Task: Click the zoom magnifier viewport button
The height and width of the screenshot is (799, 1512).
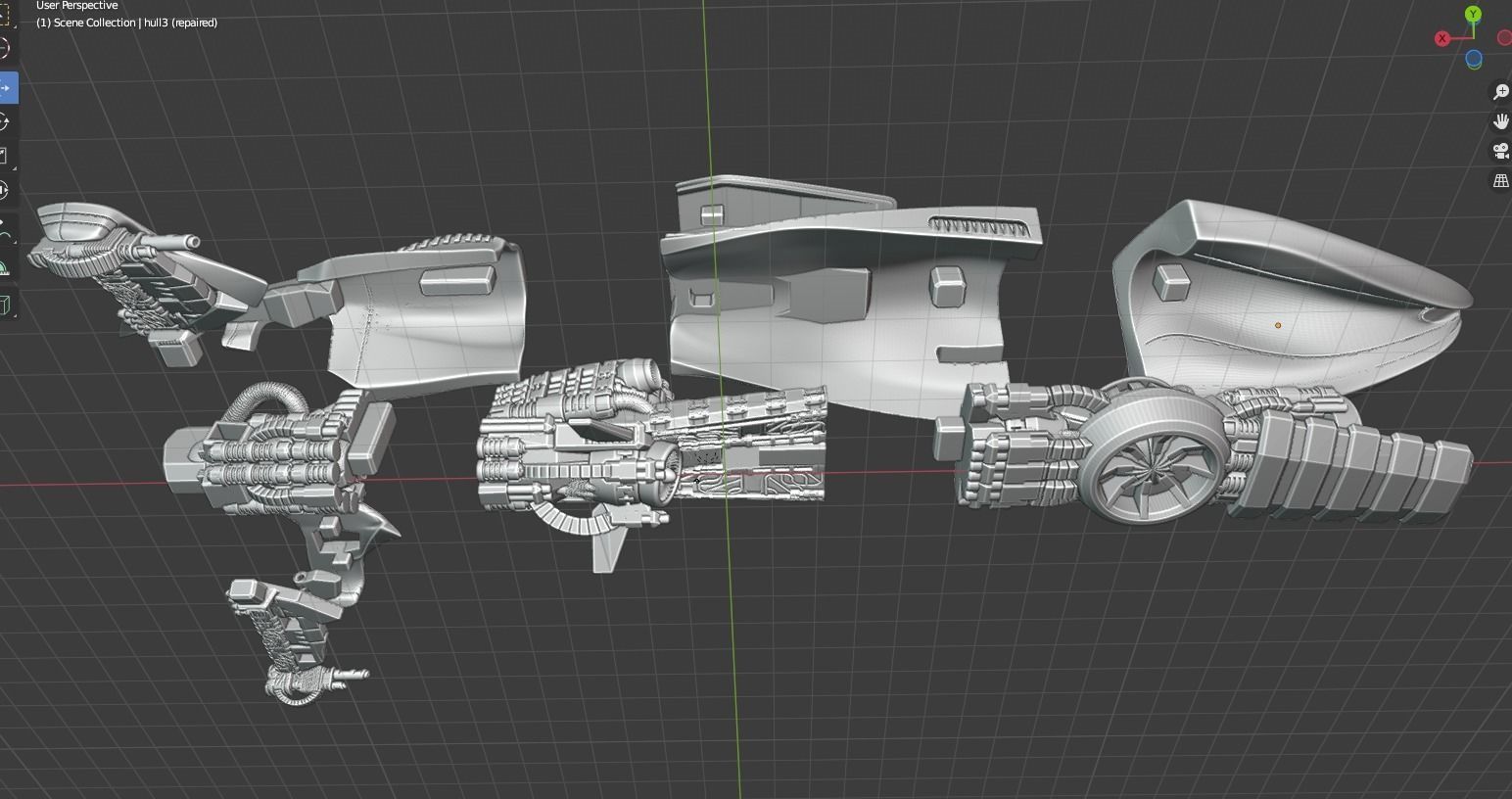Action: [x=1500, y=92]
